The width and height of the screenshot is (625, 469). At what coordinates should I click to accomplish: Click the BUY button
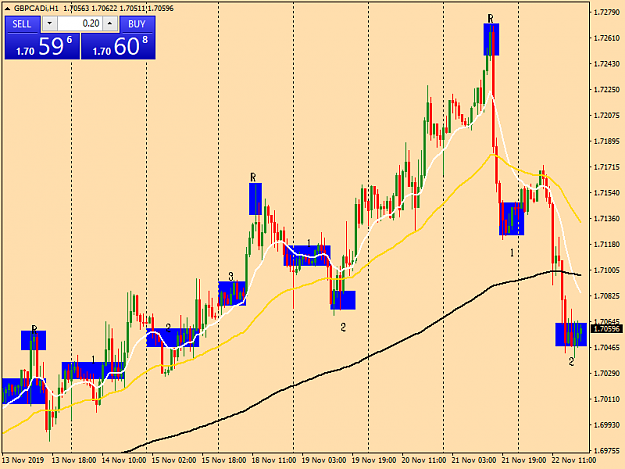click(137, 24)
